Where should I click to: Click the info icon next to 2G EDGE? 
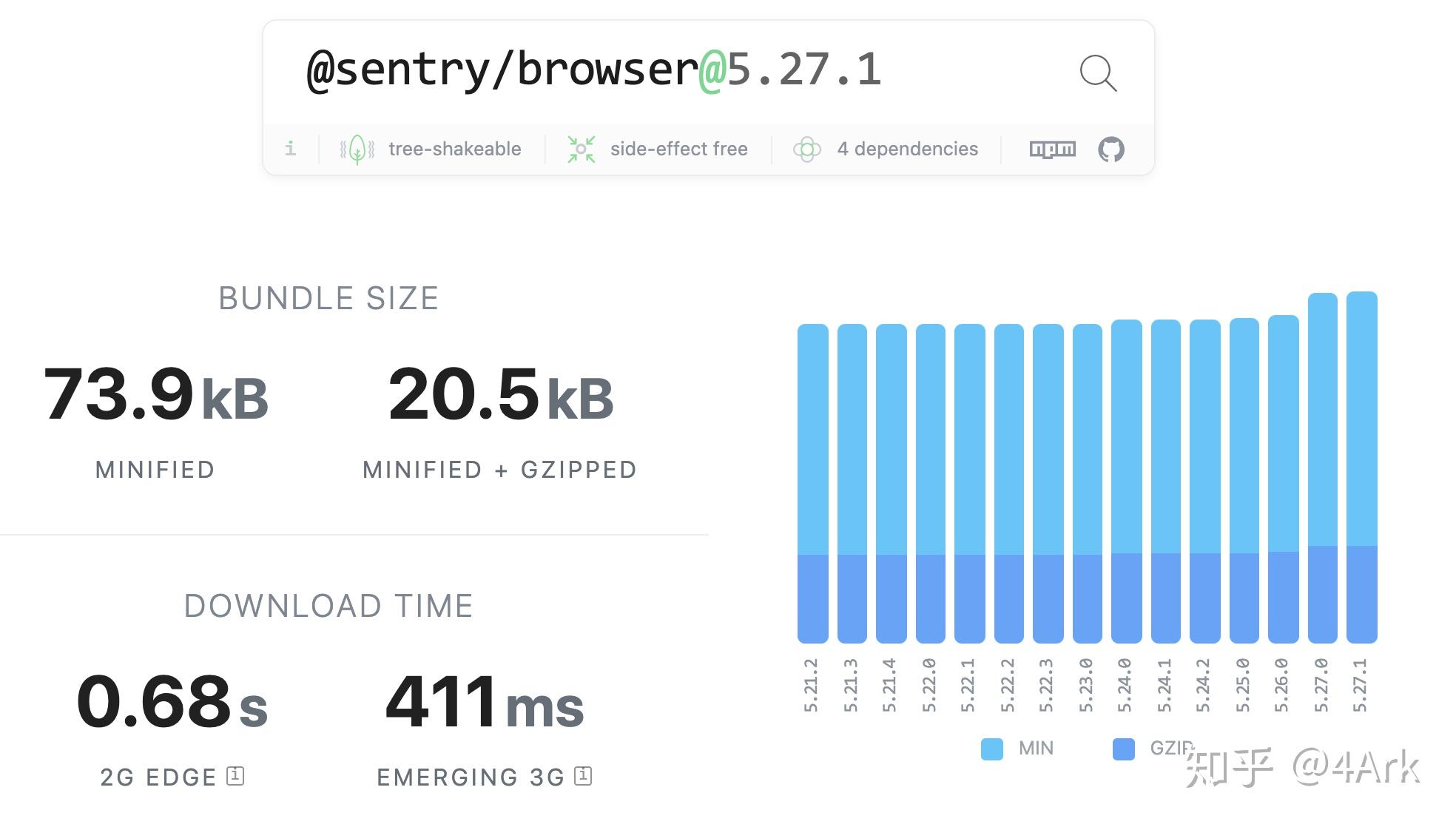(235, 777)
